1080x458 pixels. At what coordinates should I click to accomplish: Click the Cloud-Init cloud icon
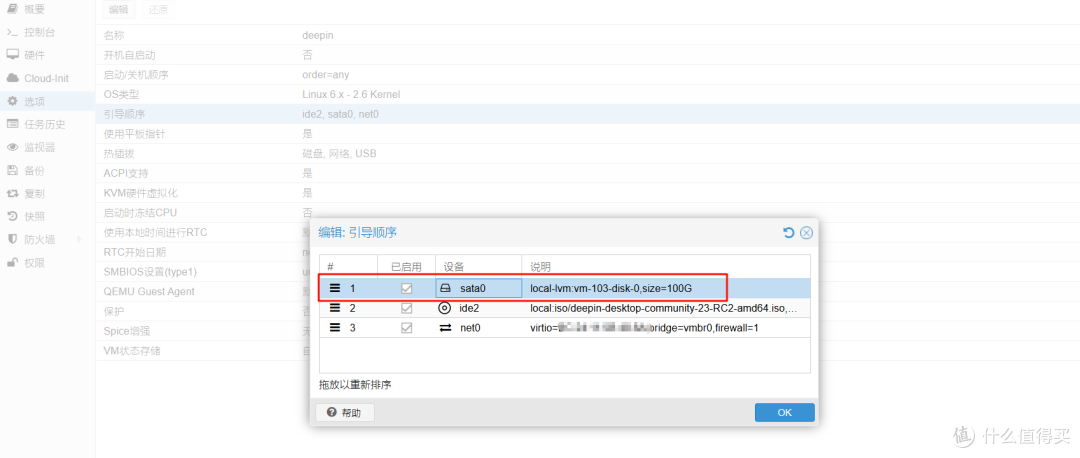(x=12, y=79)
